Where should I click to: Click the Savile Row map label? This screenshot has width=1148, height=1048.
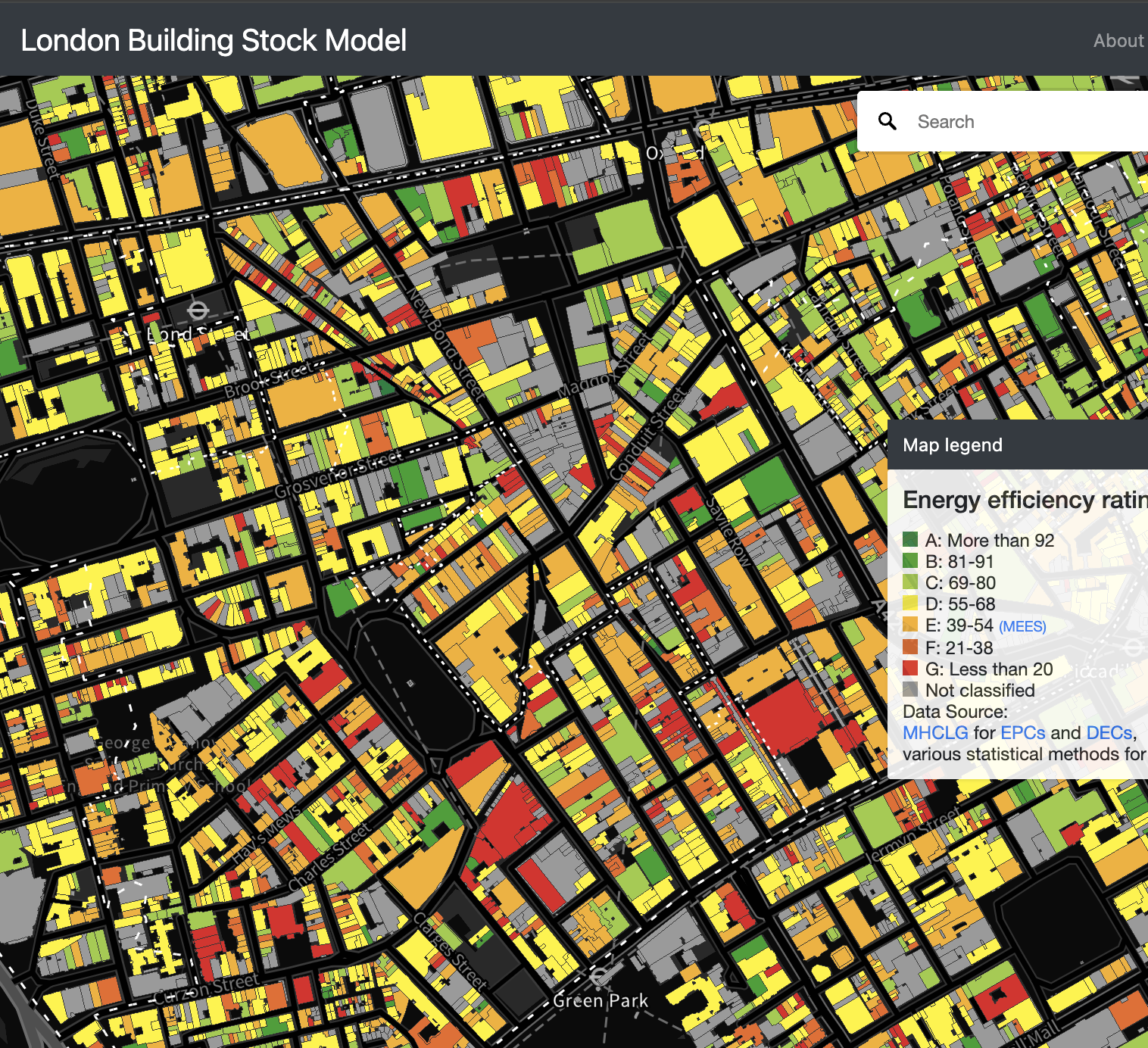tap(728, 531)
